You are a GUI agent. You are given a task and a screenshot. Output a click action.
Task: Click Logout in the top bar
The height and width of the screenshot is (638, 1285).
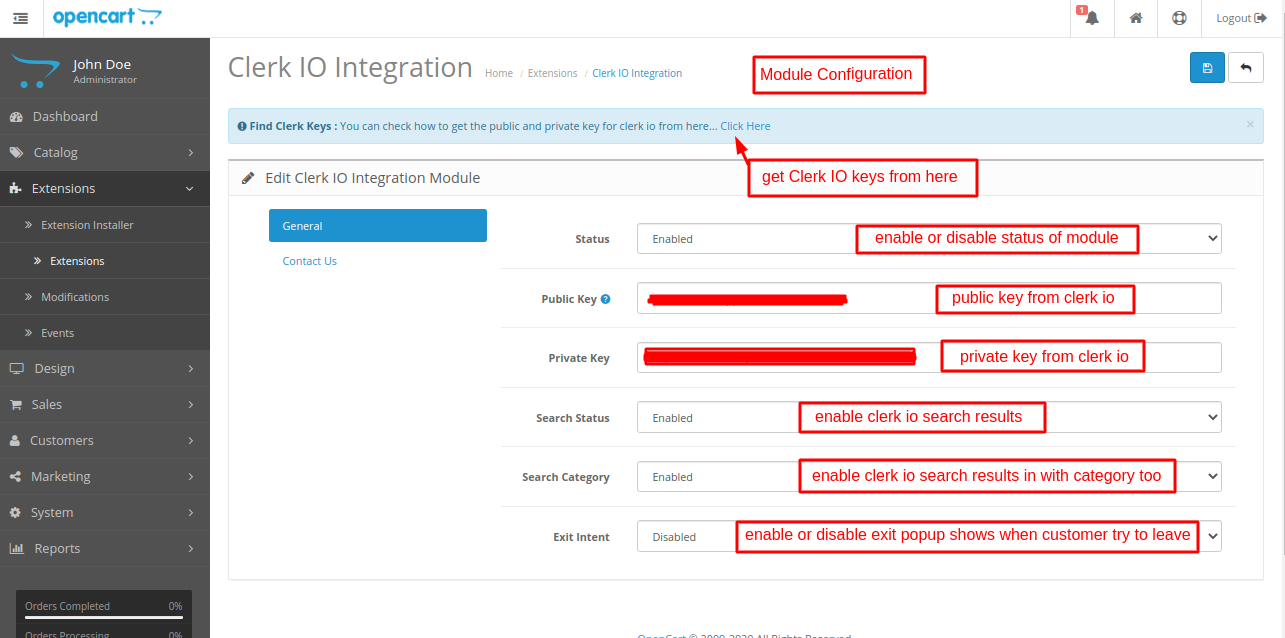coord(1240,18)
